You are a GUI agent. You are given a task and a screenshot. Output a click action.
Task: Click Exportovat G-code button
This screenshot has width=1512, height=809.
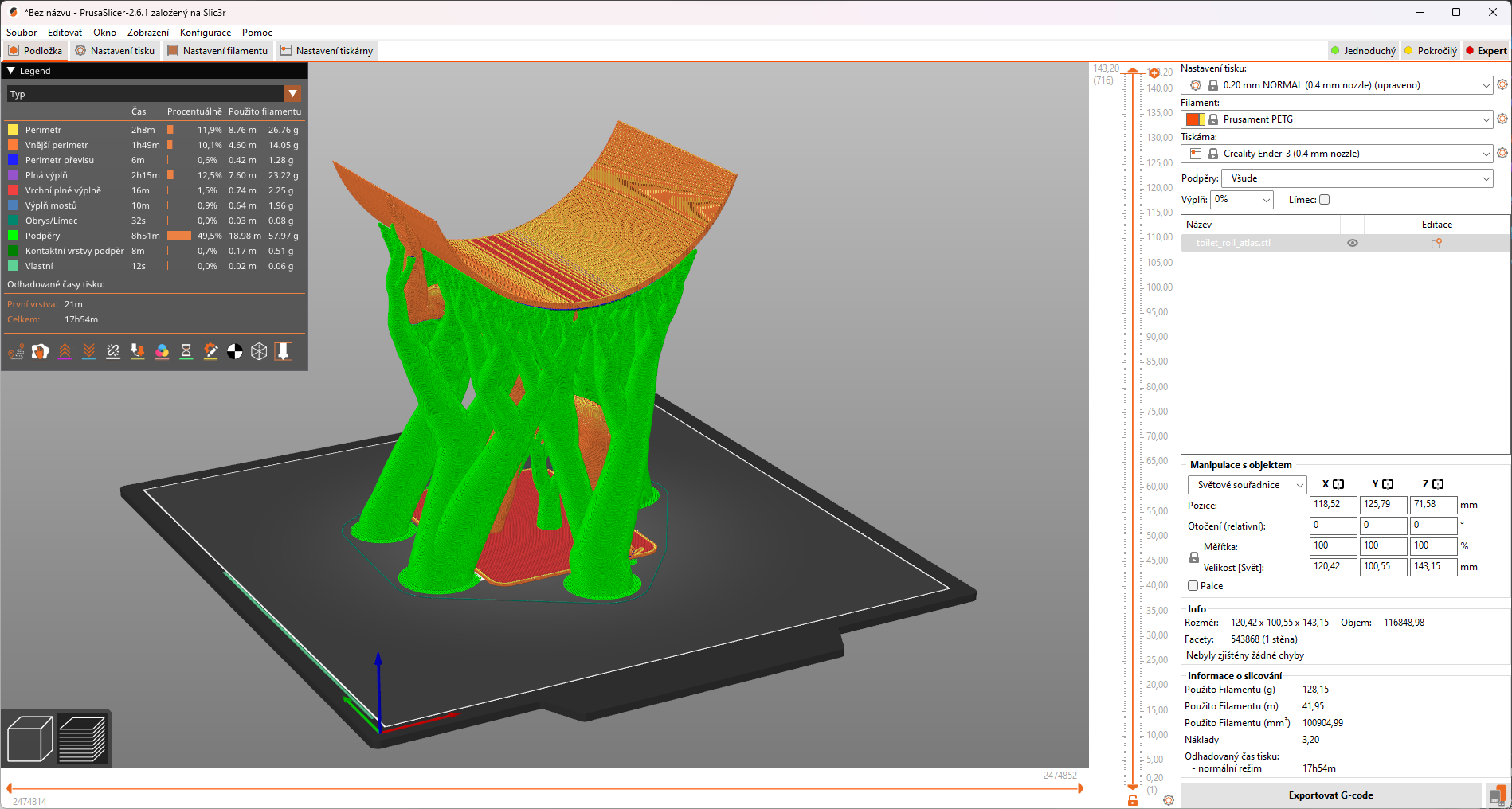(x=1330, y=795)
